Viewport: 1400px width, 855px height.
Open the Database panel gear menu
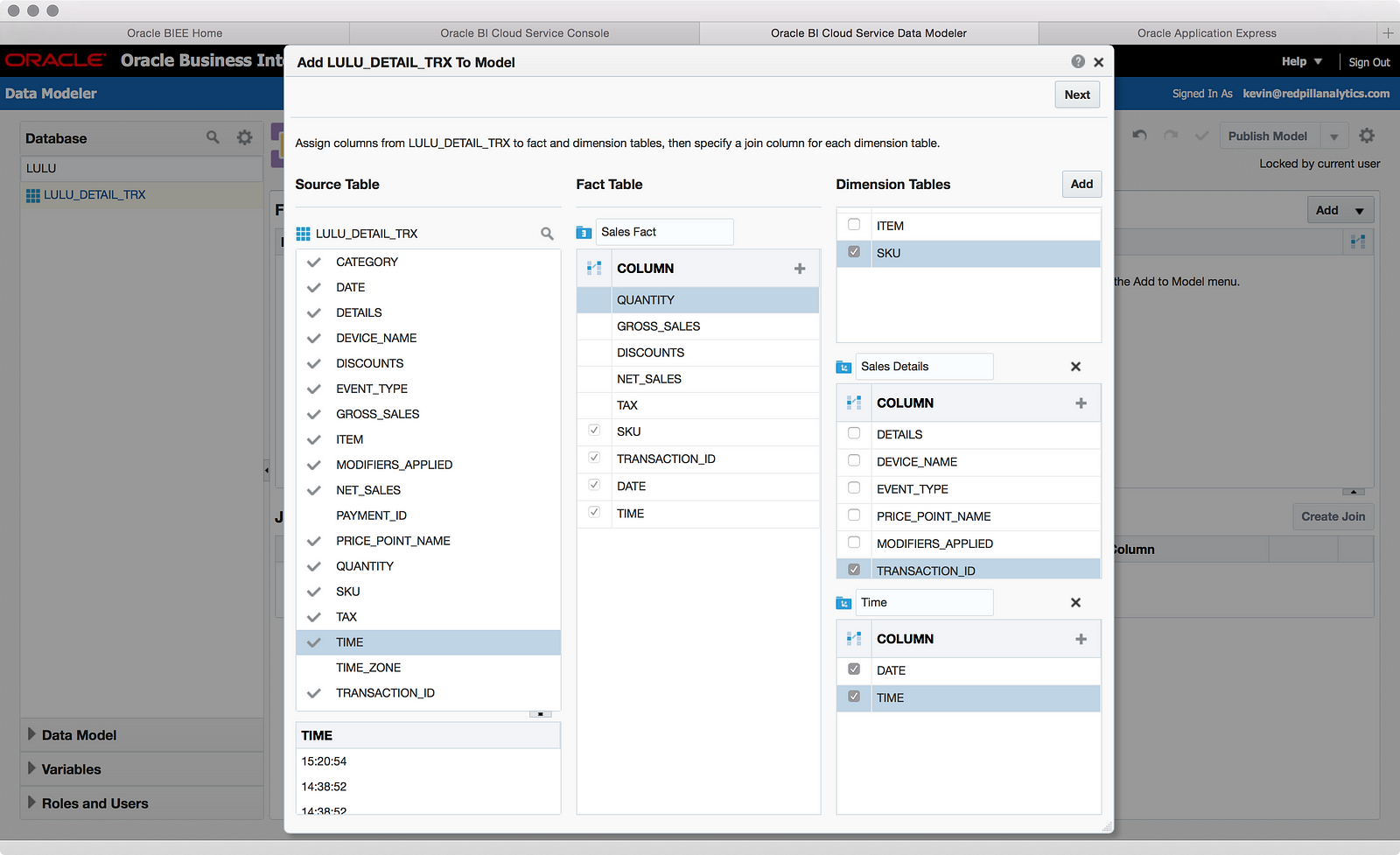tap(245, 137)
